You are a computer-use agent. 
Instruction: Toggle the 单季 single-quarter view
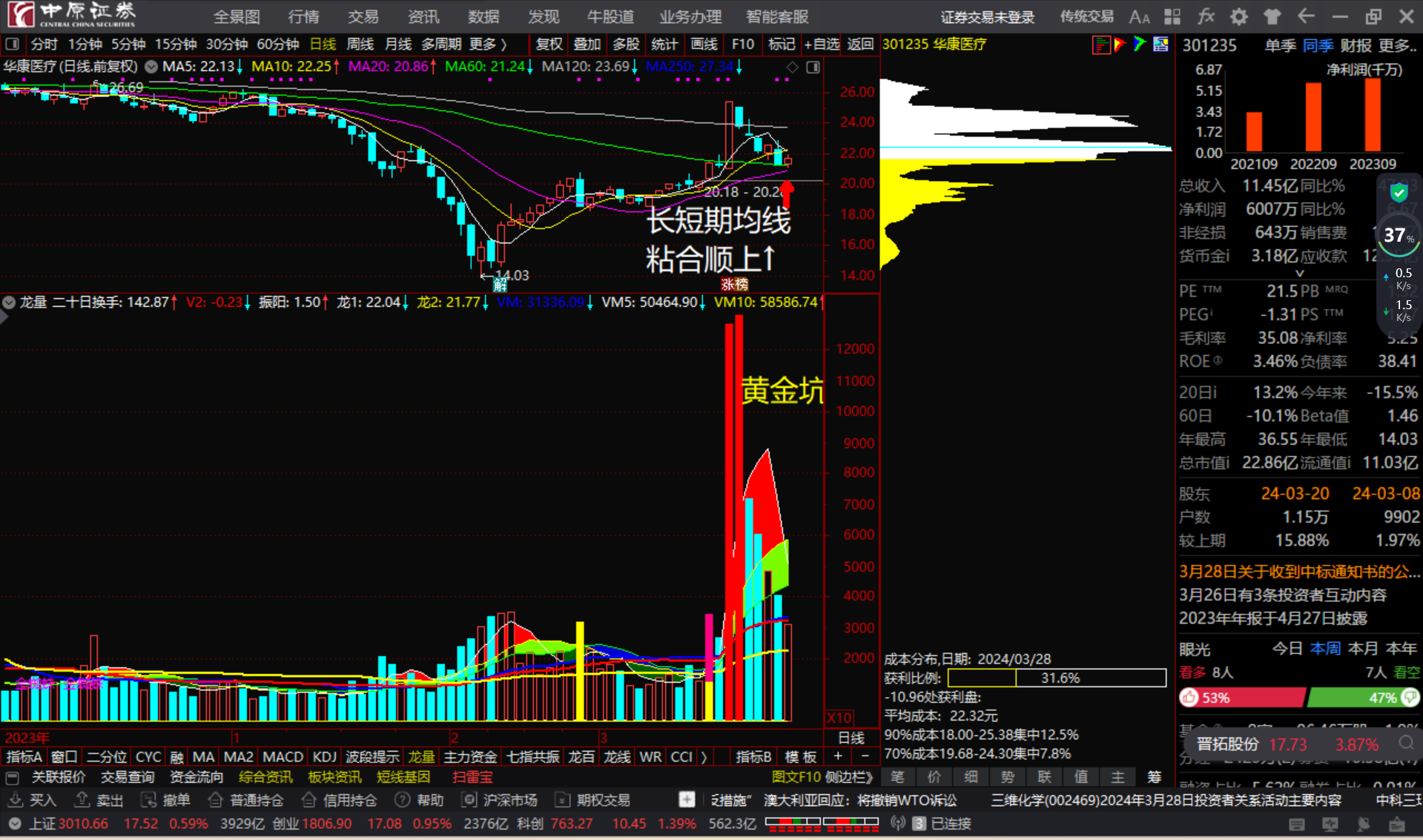pyautogui.click(x=1280, y=46)
